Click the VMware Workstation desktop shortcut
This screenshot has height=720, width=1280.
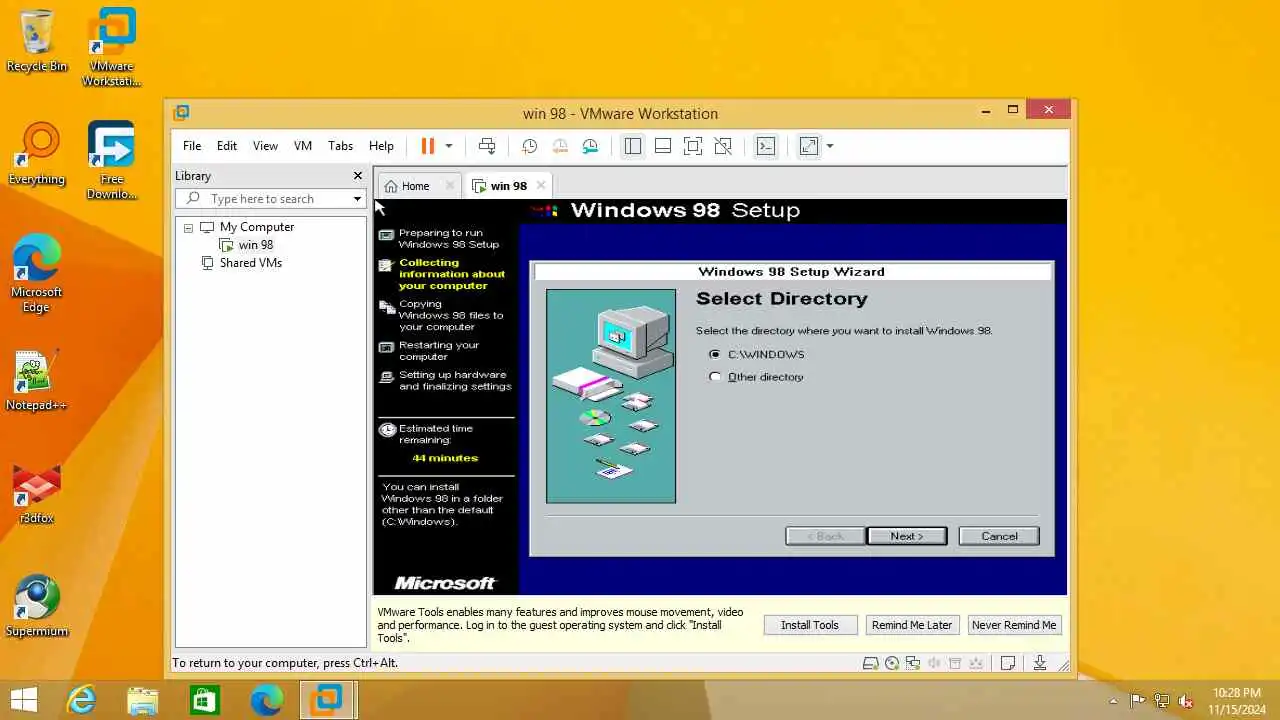click(111, 48)
